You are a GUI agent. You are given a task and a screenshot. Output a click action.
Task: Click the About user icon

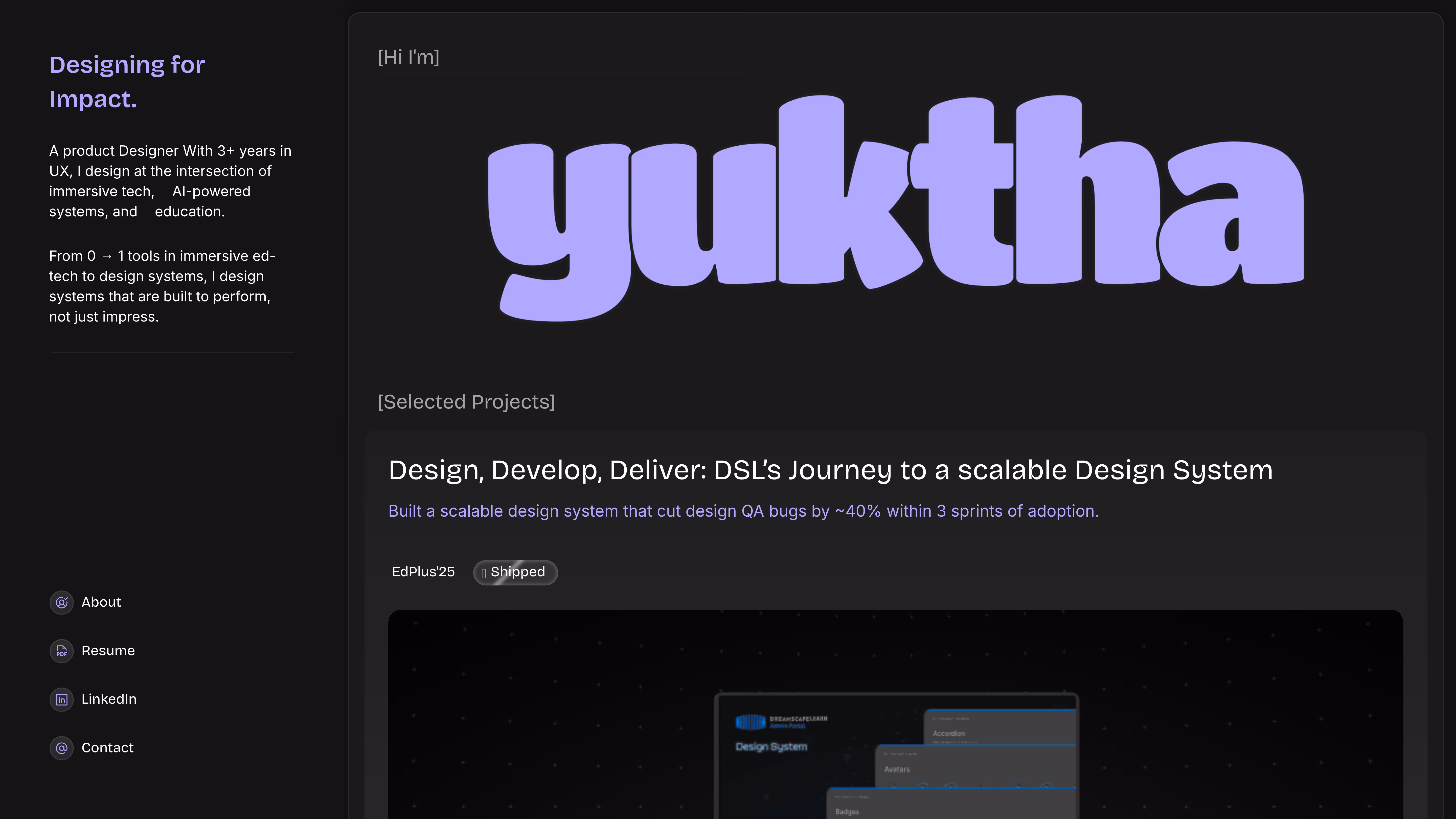(62, 603)
